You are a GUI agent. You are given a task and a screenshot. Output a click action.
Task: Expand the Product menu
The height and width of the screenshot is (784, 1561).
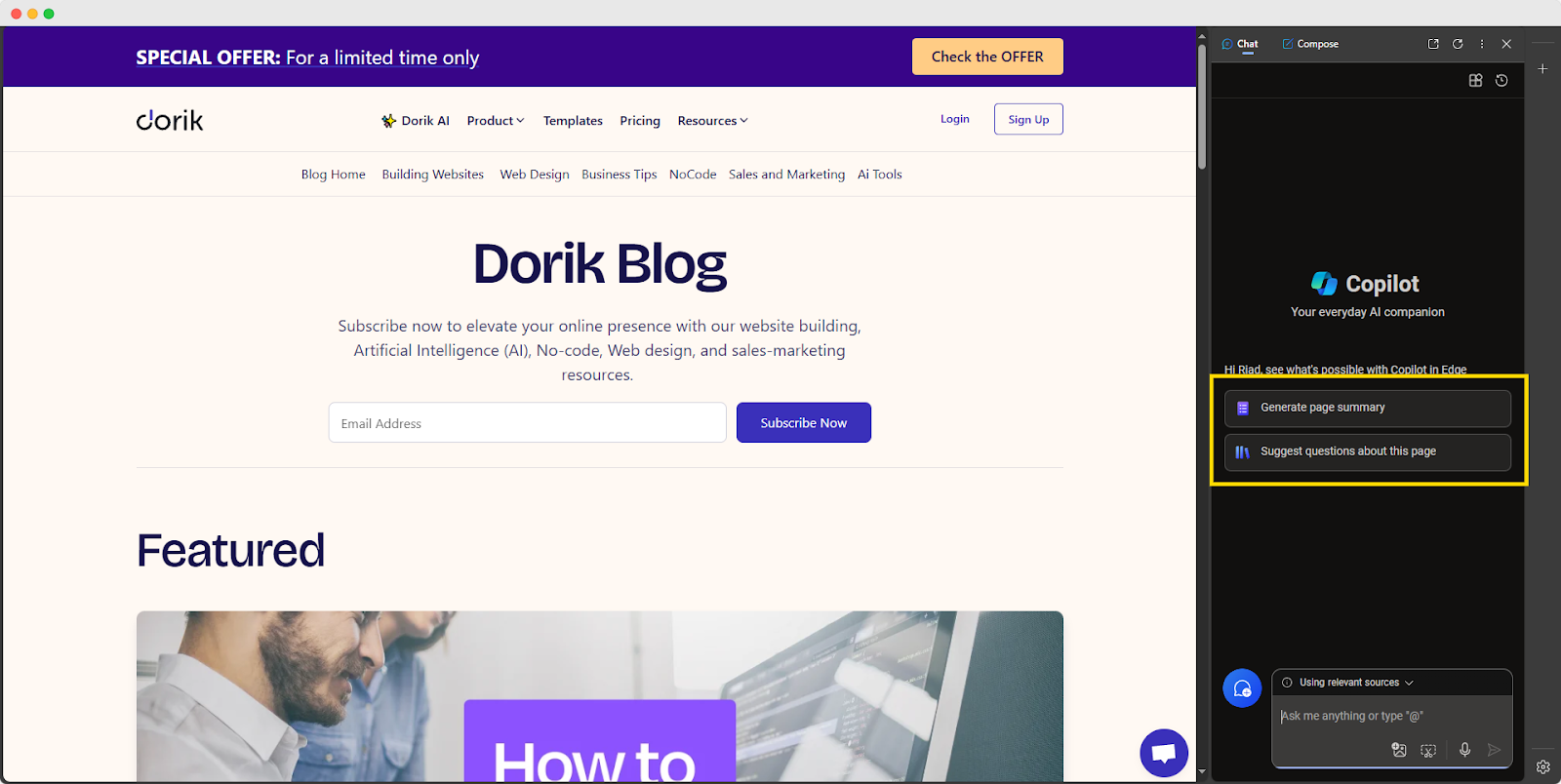tap(496, 121)
